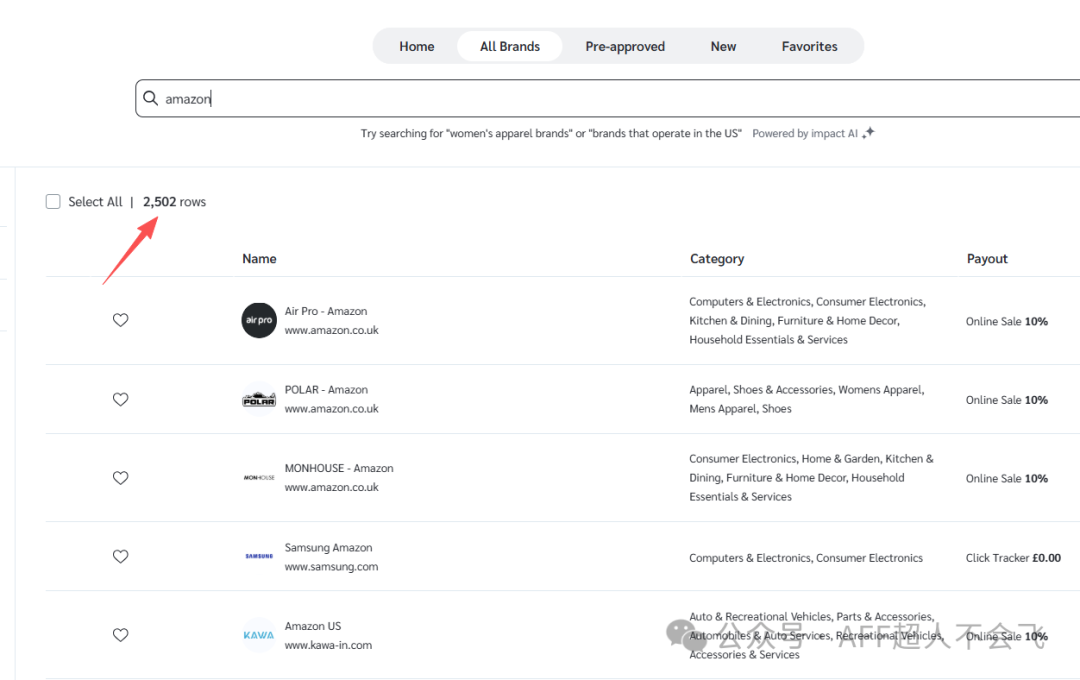
Task: Switch to the Home tab
Action: click(417, 46)
